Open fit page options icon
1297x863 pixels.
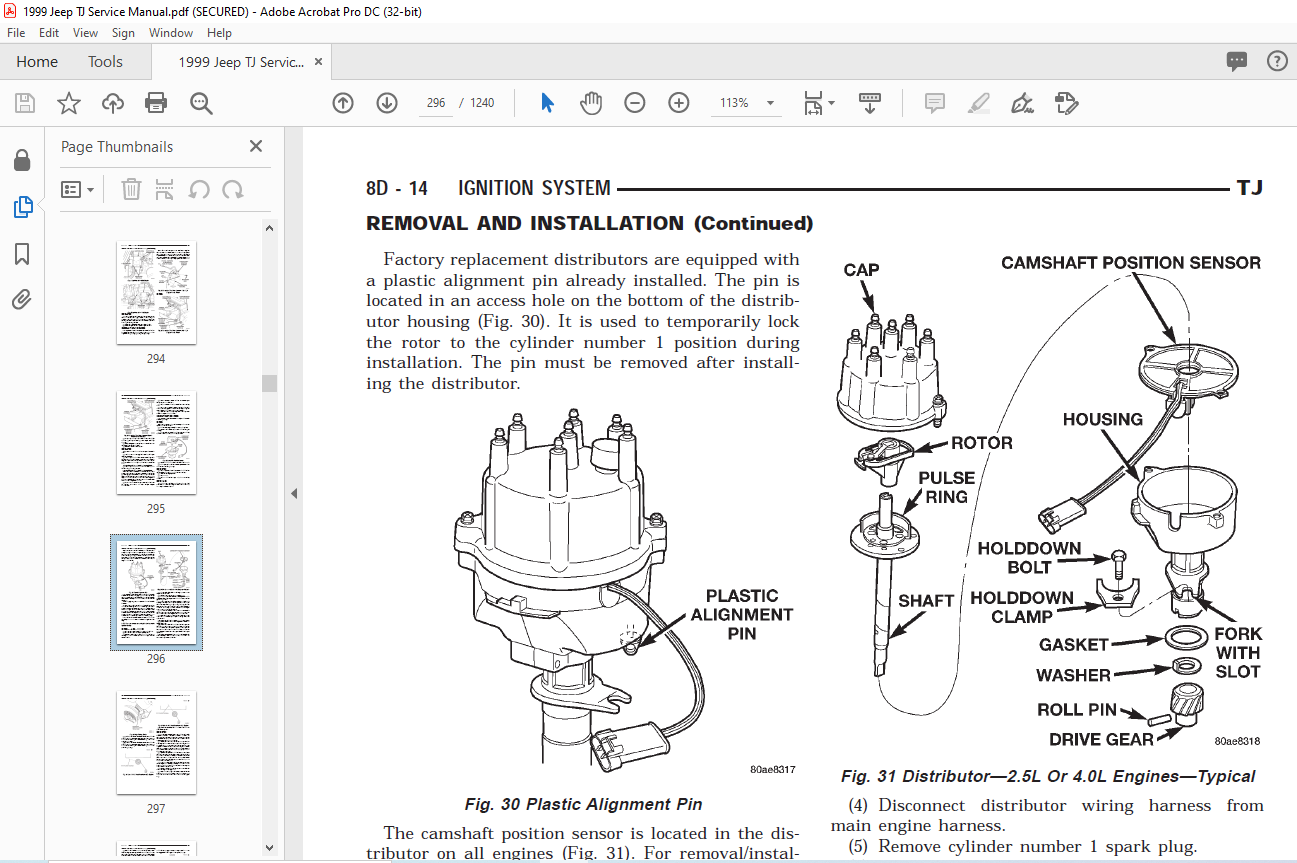click(819, 103)
